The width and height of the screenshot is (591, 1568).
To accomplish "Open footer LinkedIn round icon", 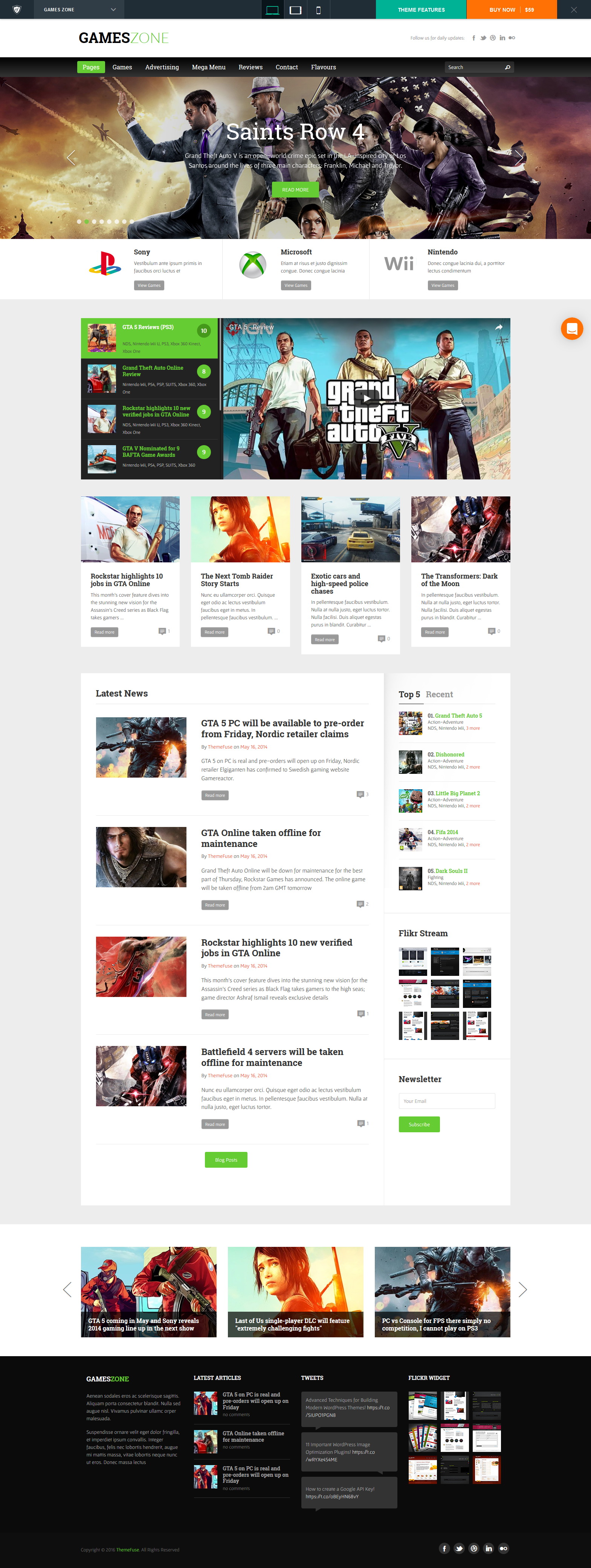I will point(489,1548).
